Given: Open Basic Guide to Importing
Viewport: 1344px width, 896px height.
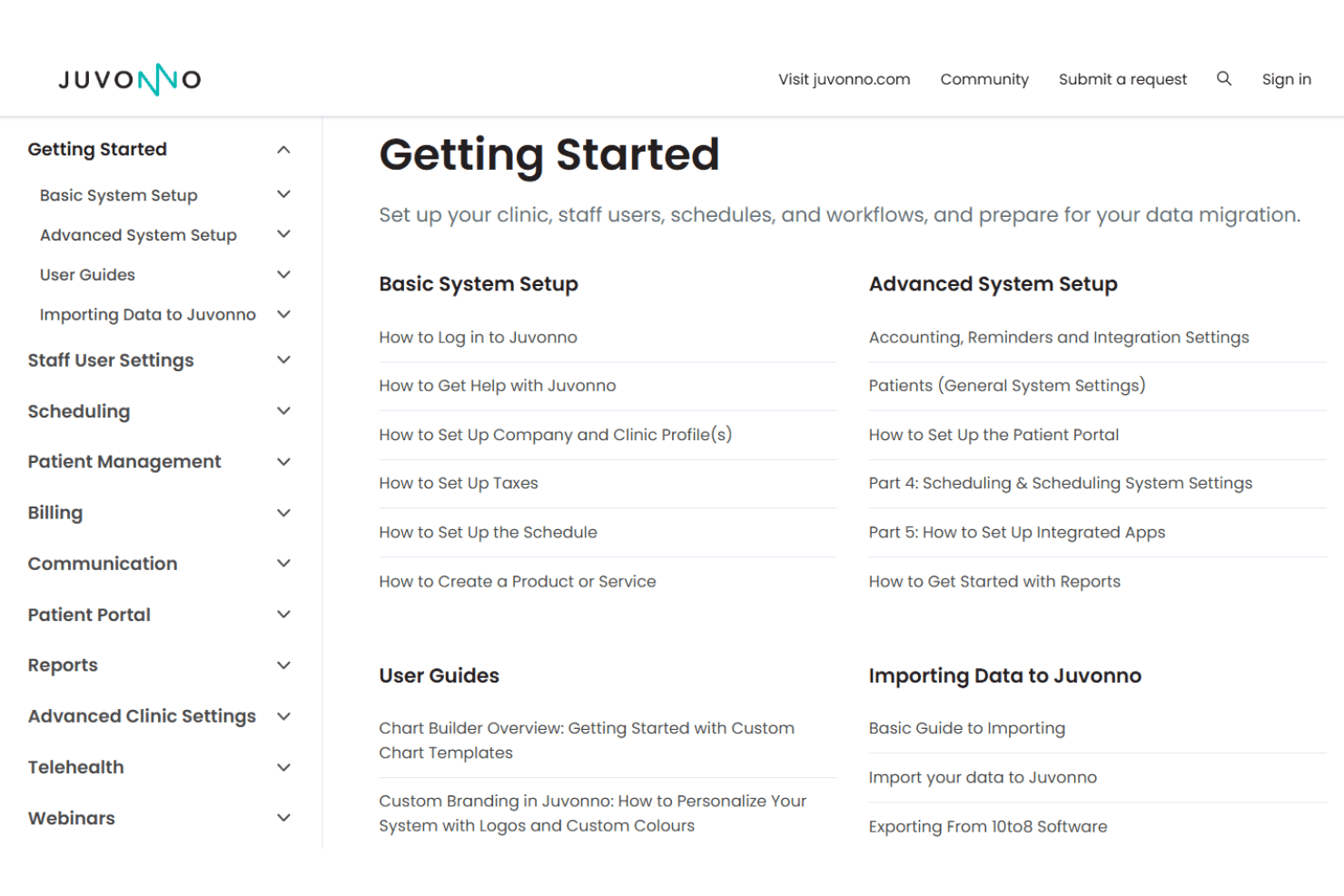Looking at the screenshot, I should [x=966, y=728].
